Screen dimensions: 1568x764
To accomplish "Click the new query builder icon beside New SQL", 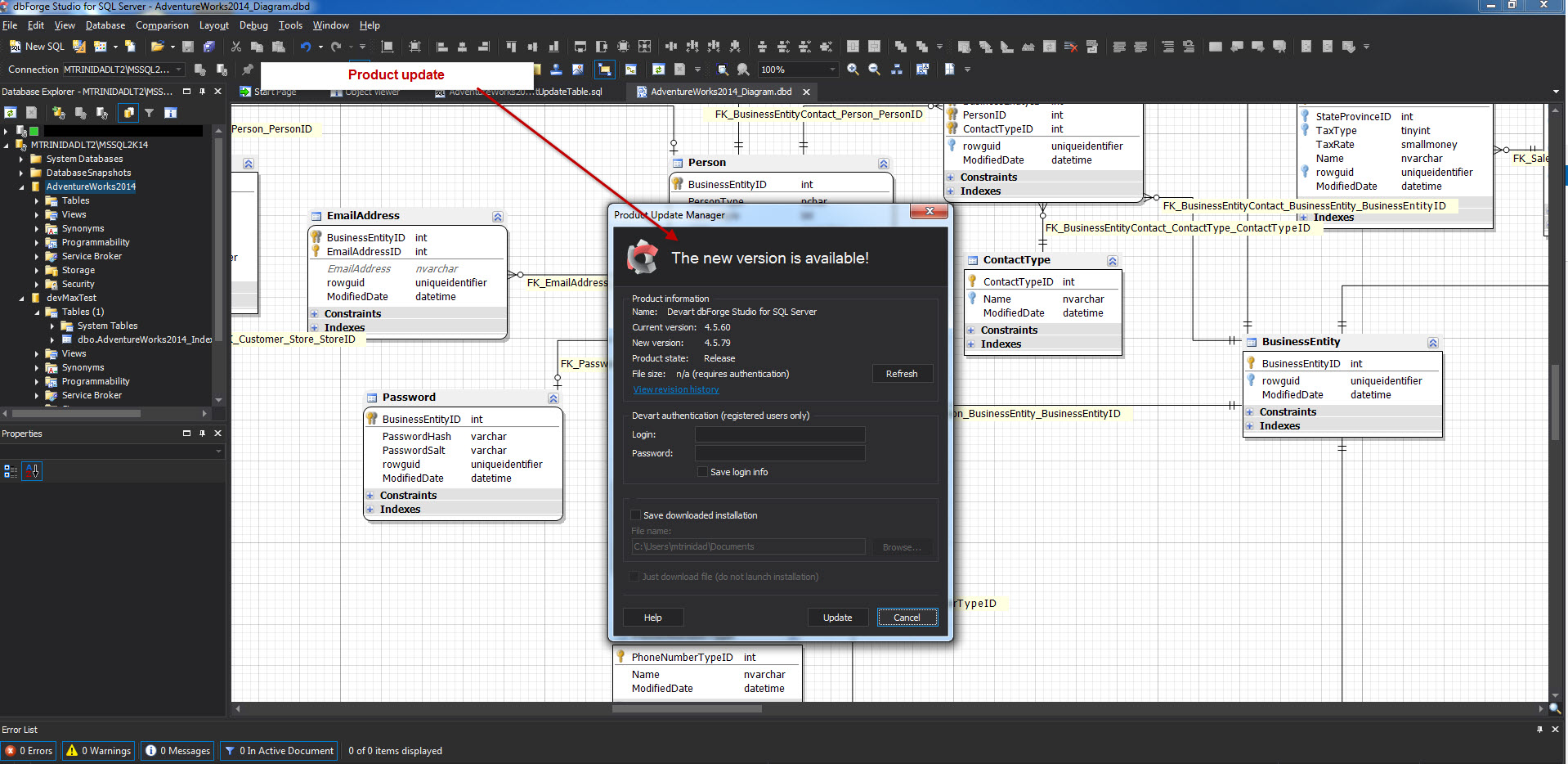I will (79, 47).
